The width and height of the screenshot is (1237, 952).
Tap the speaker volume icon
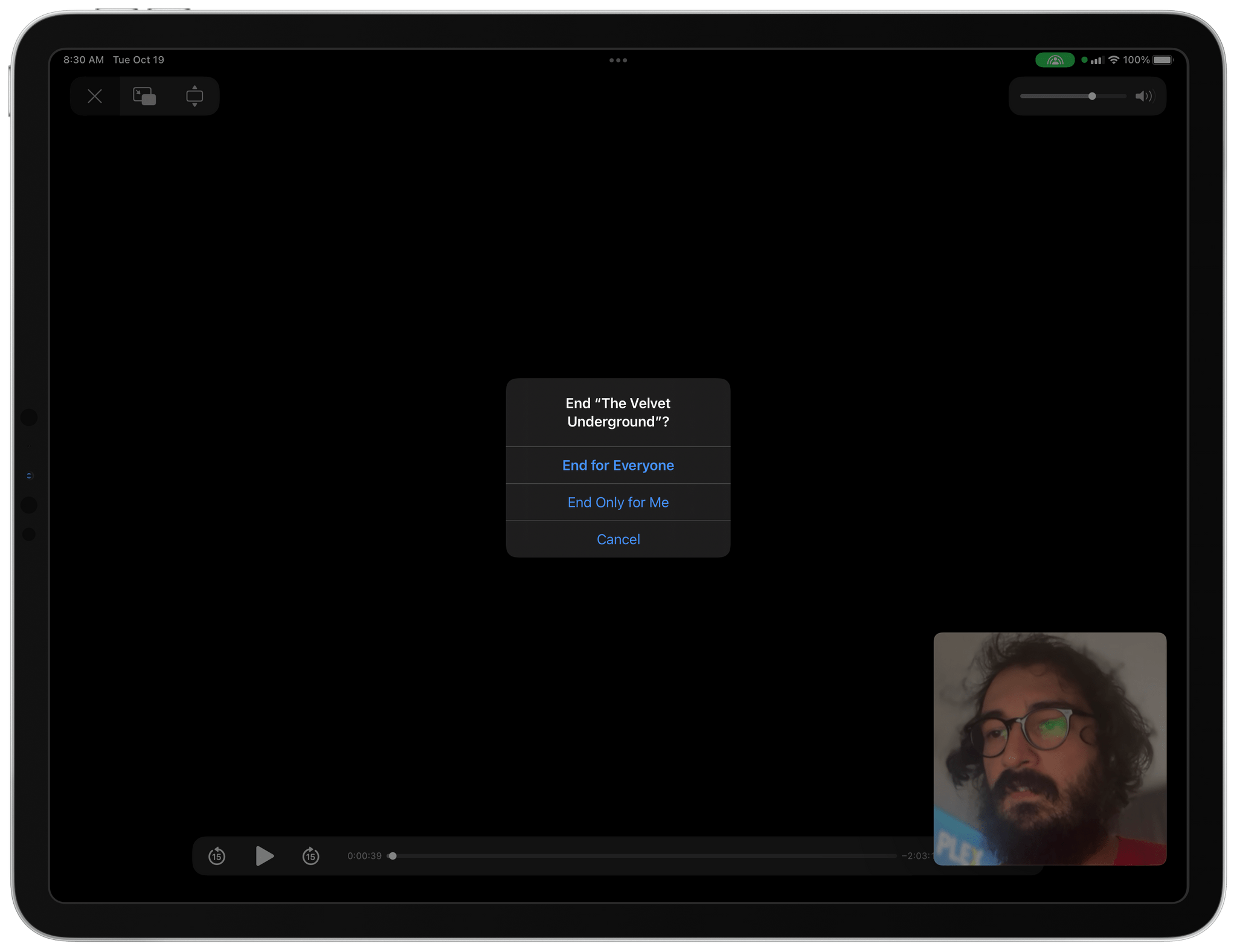1144,96
